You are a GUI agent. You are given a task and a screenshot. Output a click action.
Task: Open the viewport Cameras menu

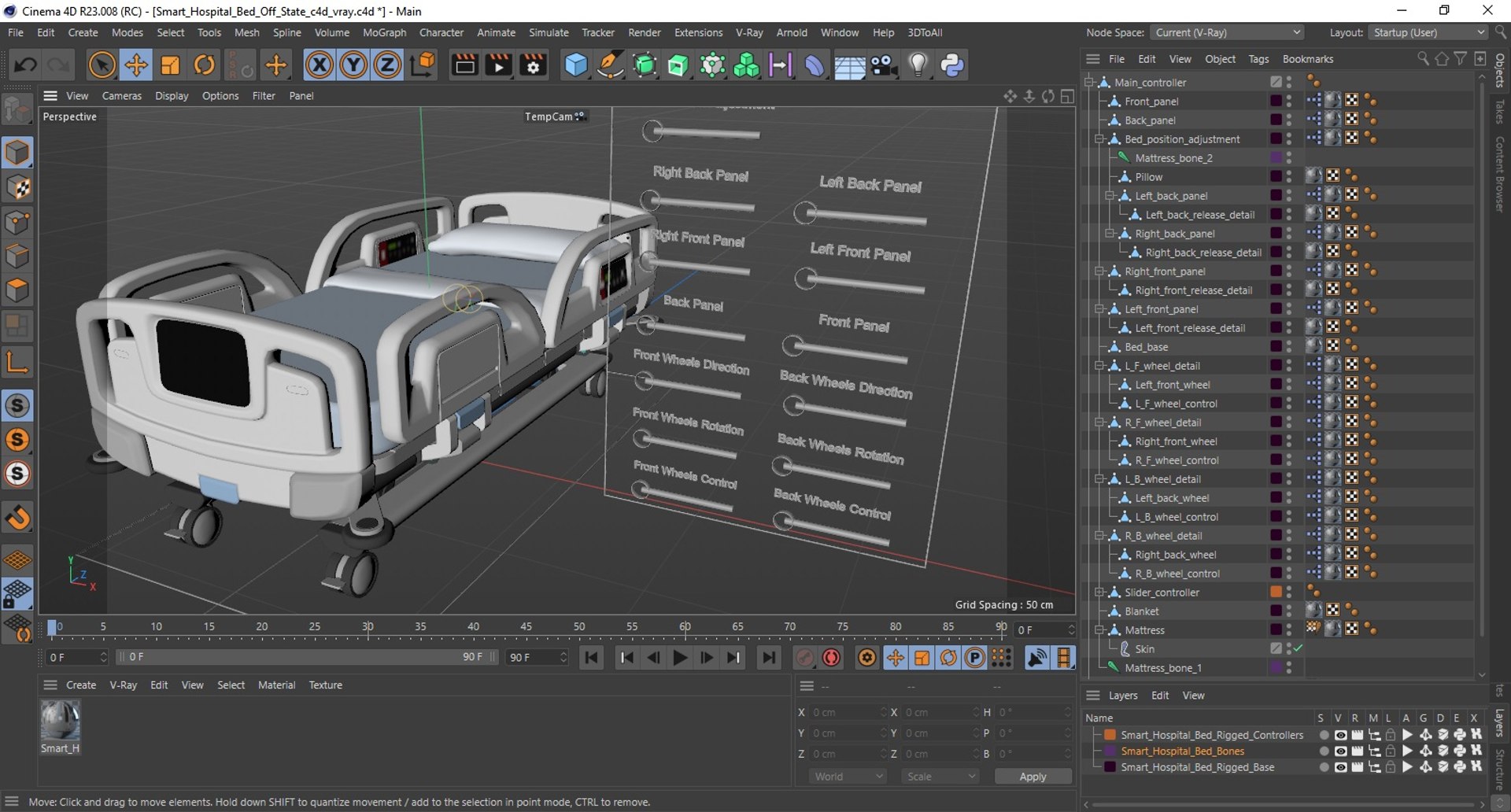coord(122,96)
